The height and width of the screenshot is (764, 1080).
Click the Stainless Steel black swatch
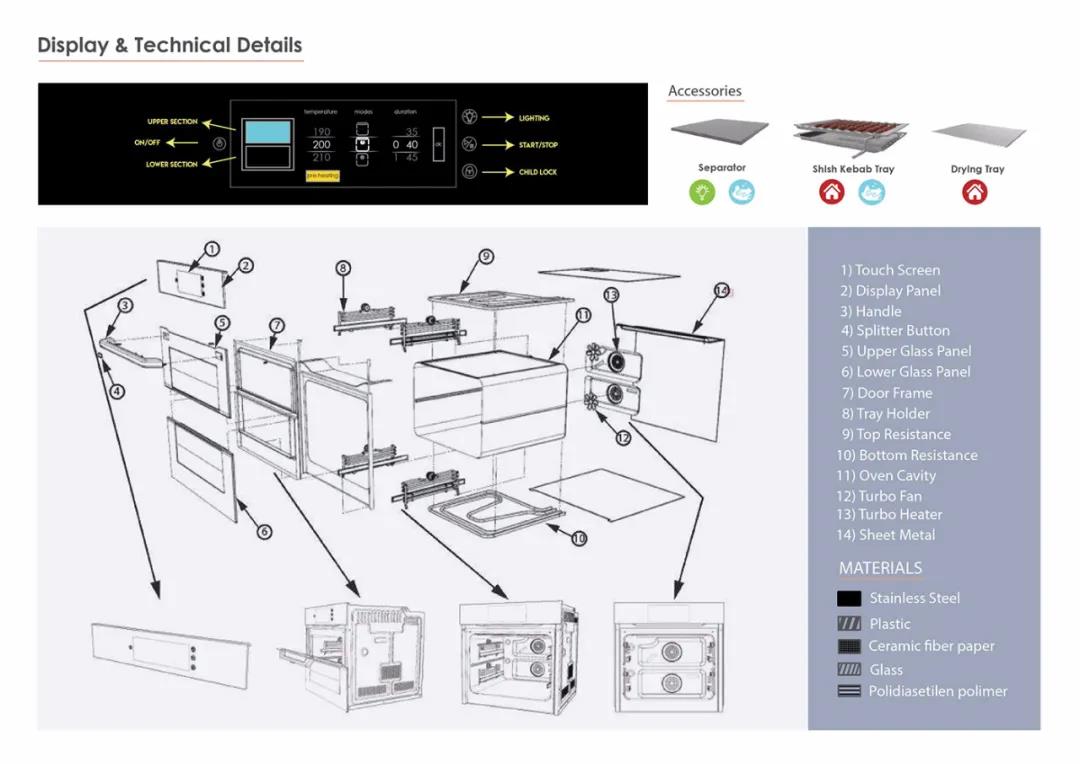click(849, 599)
